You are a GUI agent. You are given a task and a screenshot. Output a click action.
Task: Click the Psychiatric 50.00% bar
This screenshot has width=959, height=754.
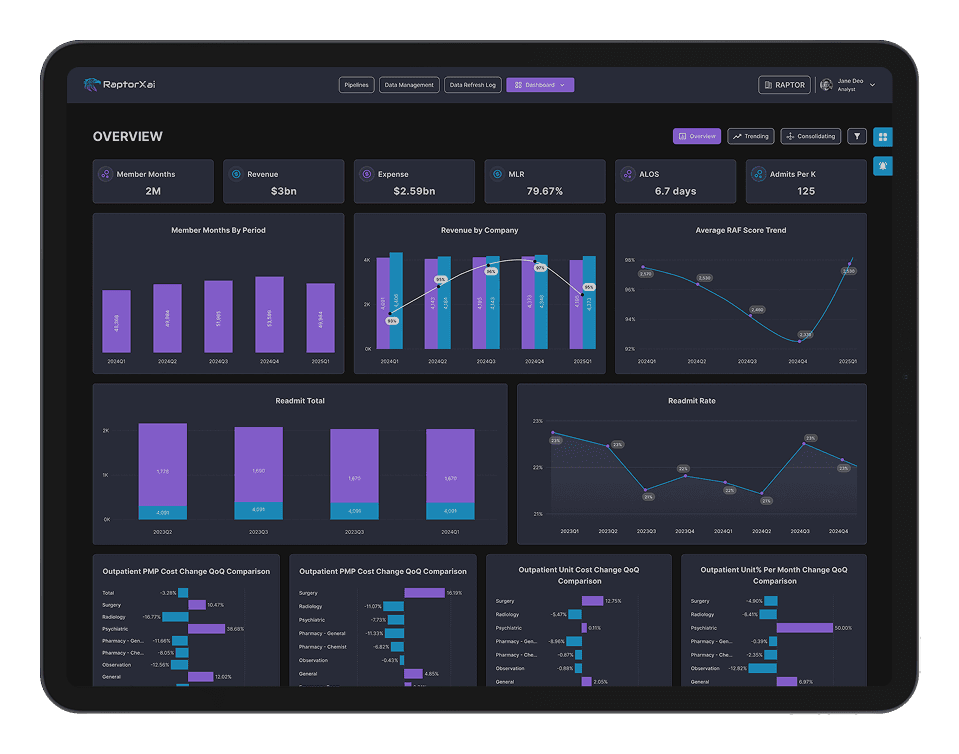click(805, 628)
